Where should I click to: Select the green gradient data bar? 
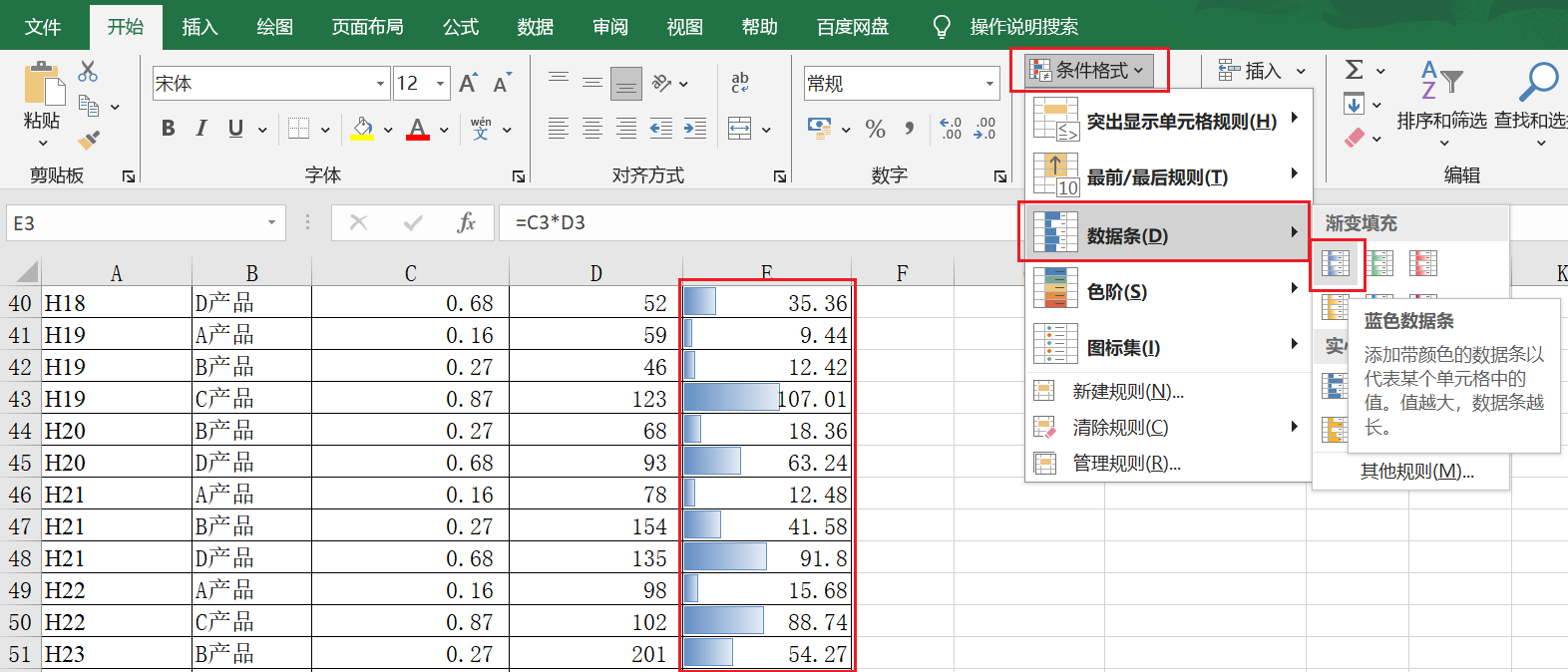point(1379,263)
